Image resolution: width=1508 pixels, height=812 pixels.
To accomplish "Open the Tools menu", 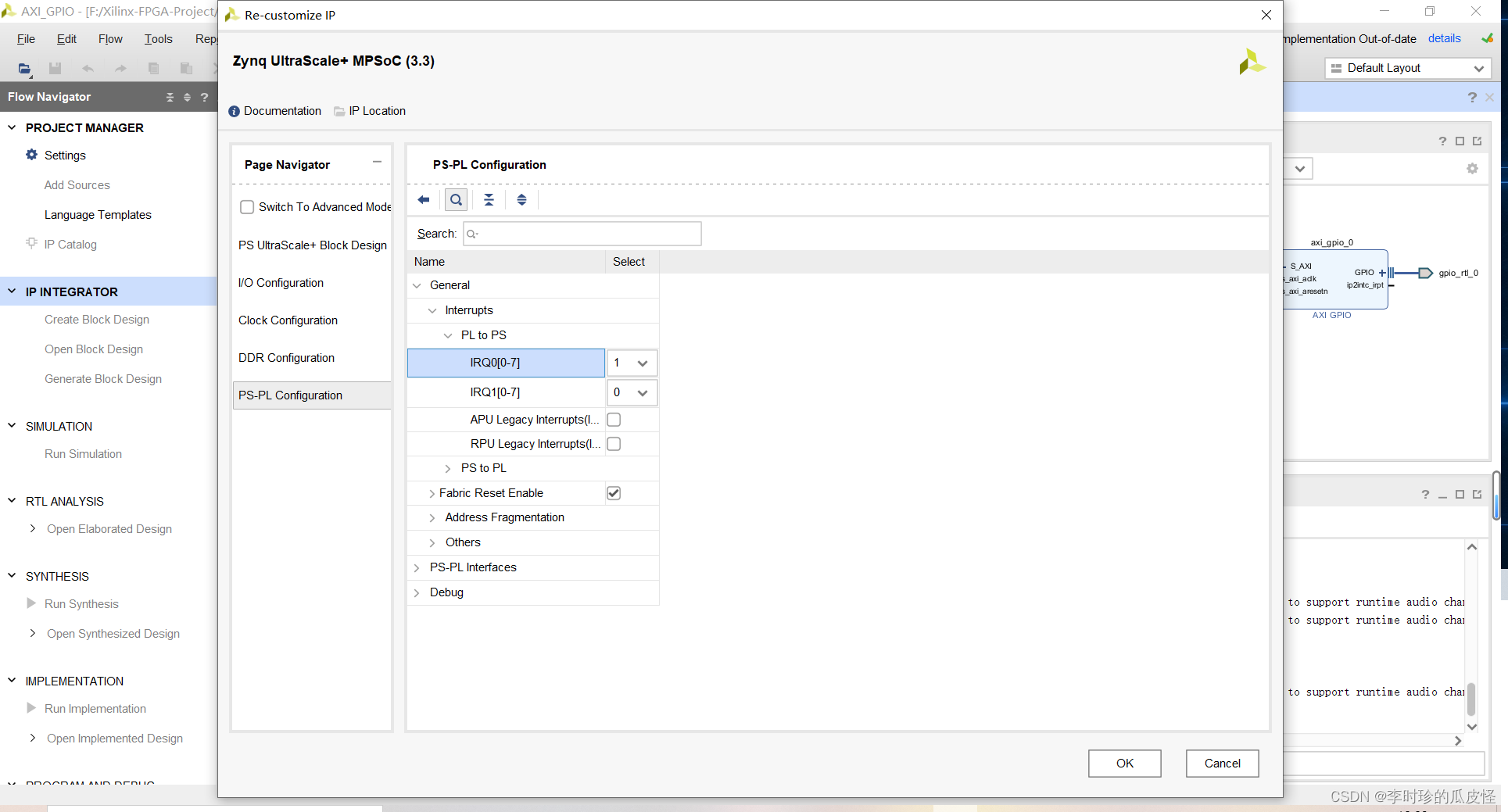I will [x=158, y=39].
